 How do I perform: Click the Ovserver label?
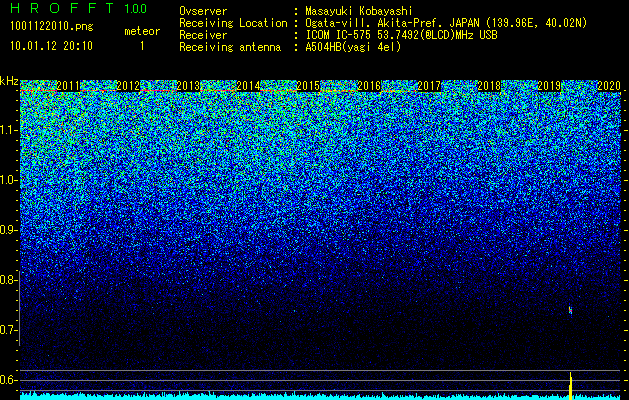pyautogui.click(x=203, y=11)
